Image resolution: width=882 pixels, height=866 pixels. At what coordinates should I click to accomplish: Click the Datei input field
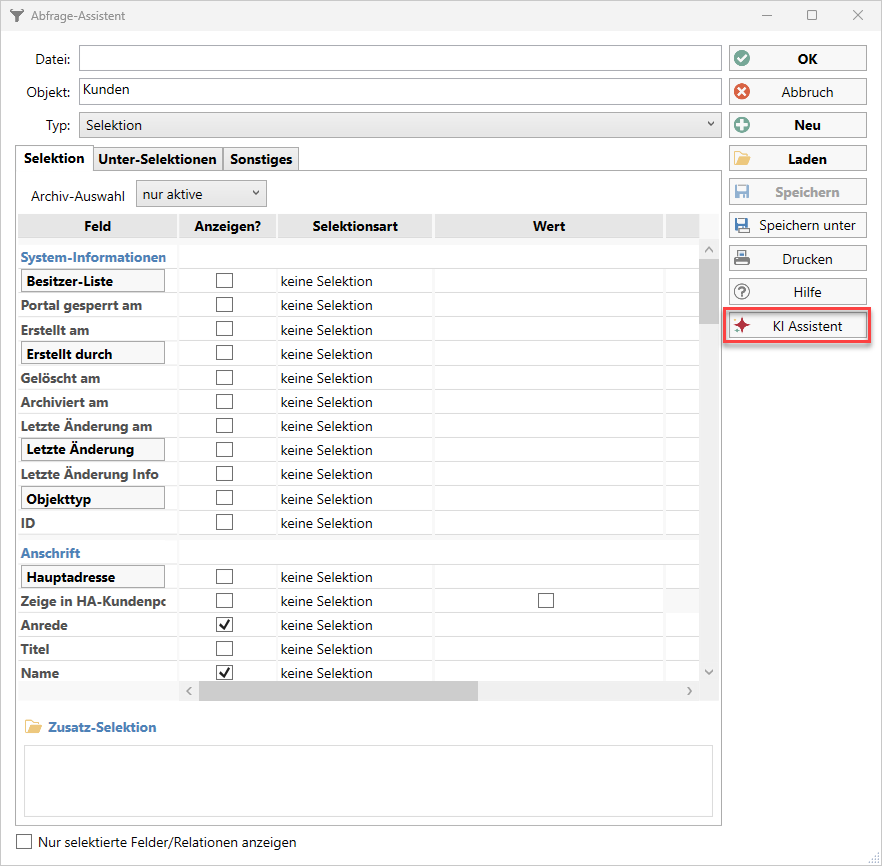400,58
